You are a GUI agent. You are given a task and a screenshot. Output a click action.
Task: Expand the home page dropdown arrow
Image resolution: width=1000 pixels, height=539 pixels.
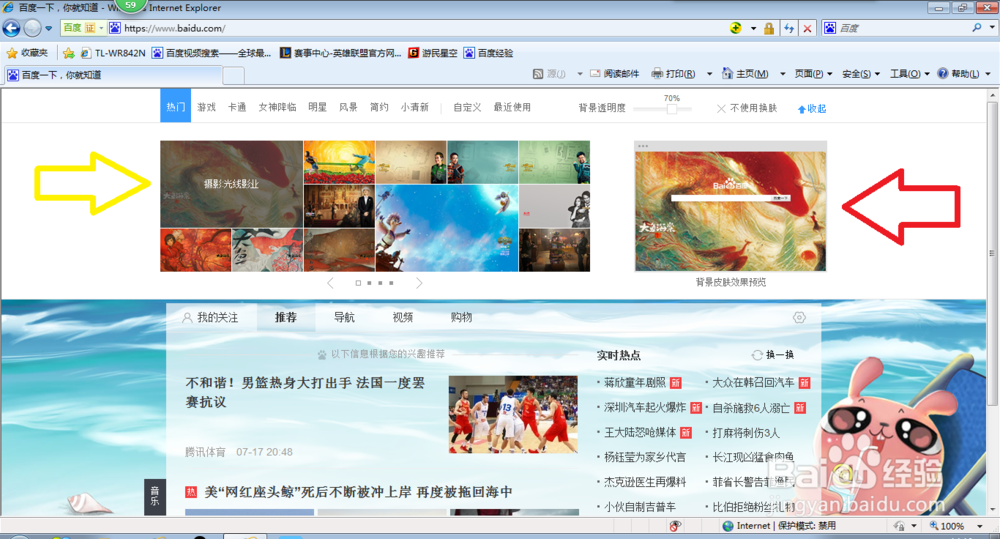click(x=783, y=74)
